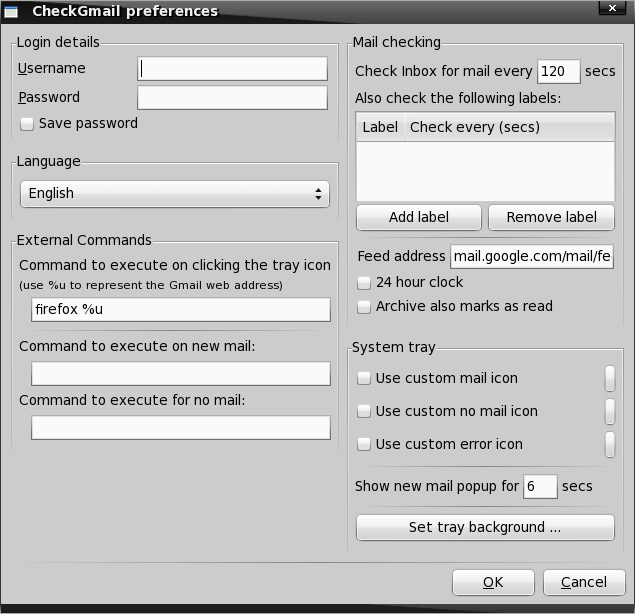Close the CheckGmail preferences window
The height and width of the screenshot is (614, 635).
pos(613,11)
